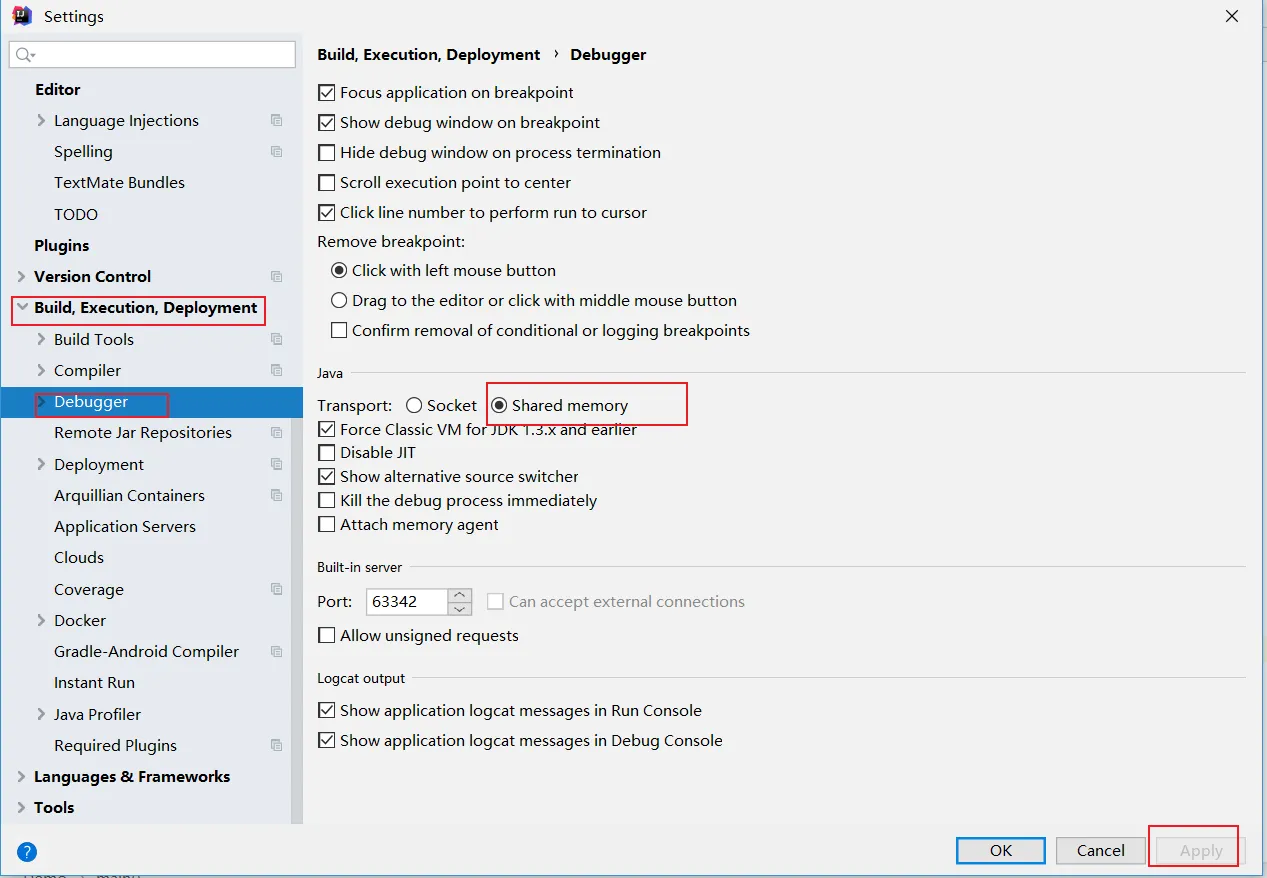Viewport: 1267px width, 878px height.
Task: Enable Hide debug window on process termination
Action: pyautogui.click(x=326, y=153)
